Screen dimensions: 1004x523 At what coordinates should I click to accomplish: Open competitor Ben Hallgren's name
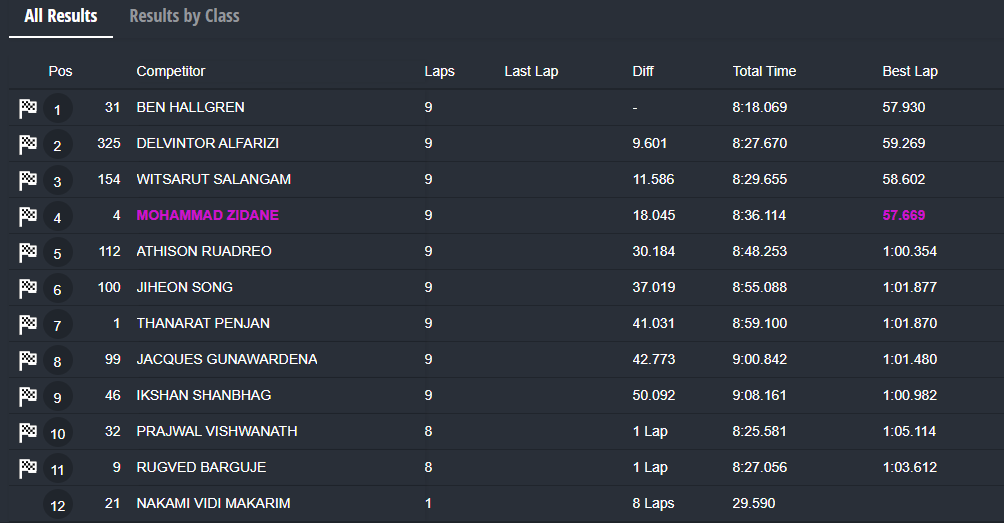click(190, 107)
